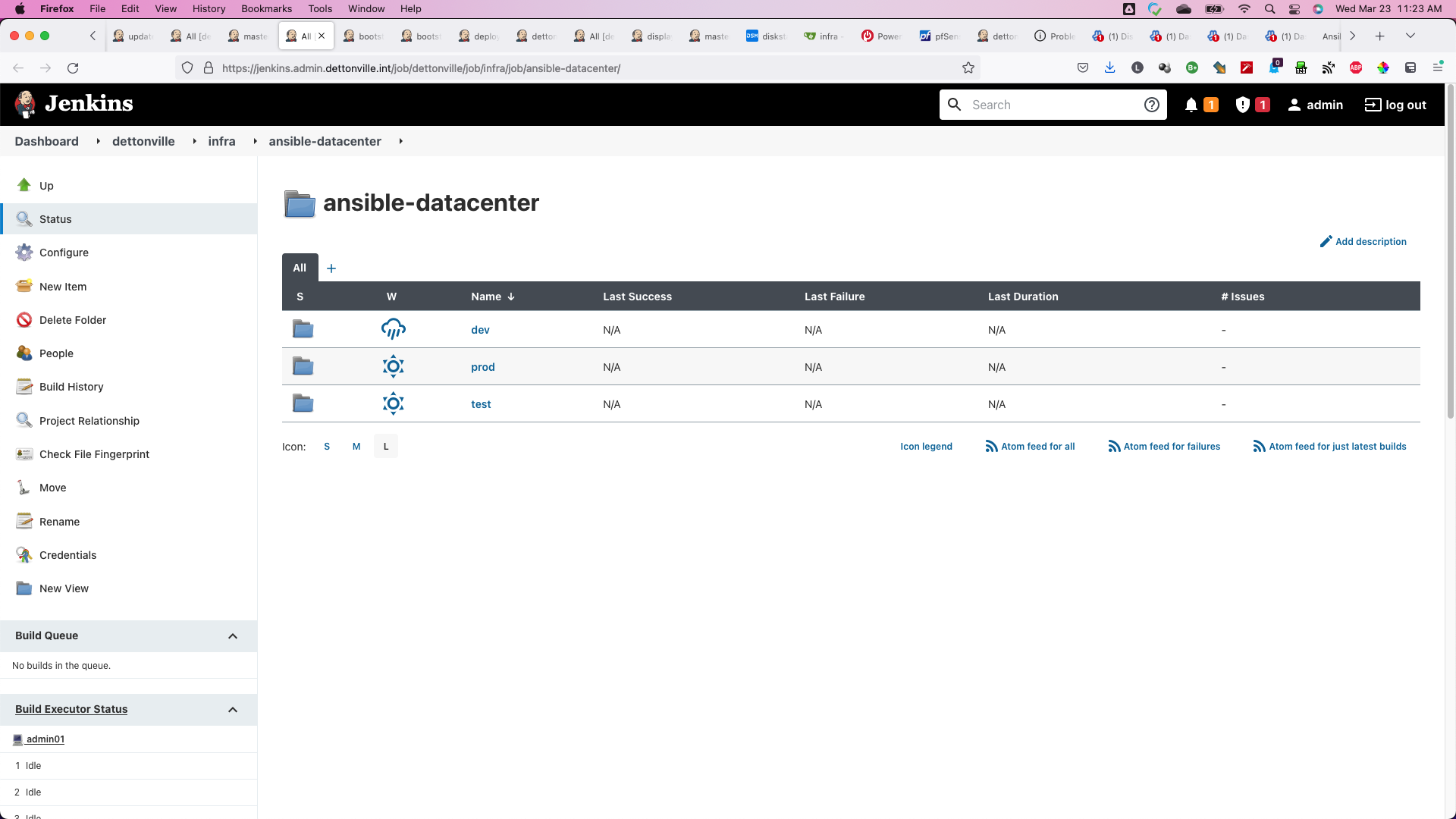Open the Bookmarks menu in Firefox
The height and width of the screenshot is (819, 1456).
click(266, 9)
